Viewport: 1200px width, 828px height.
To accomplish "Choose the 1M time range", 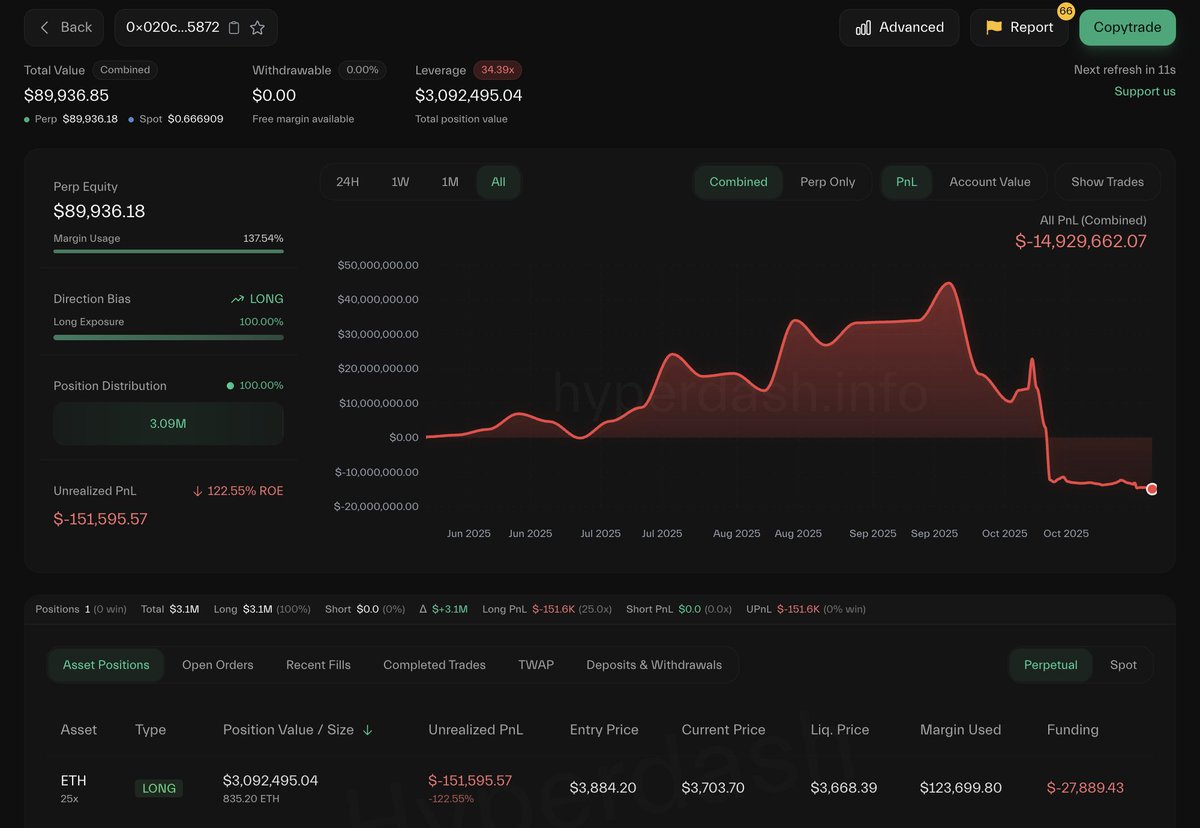I will (x=450, y=182).
